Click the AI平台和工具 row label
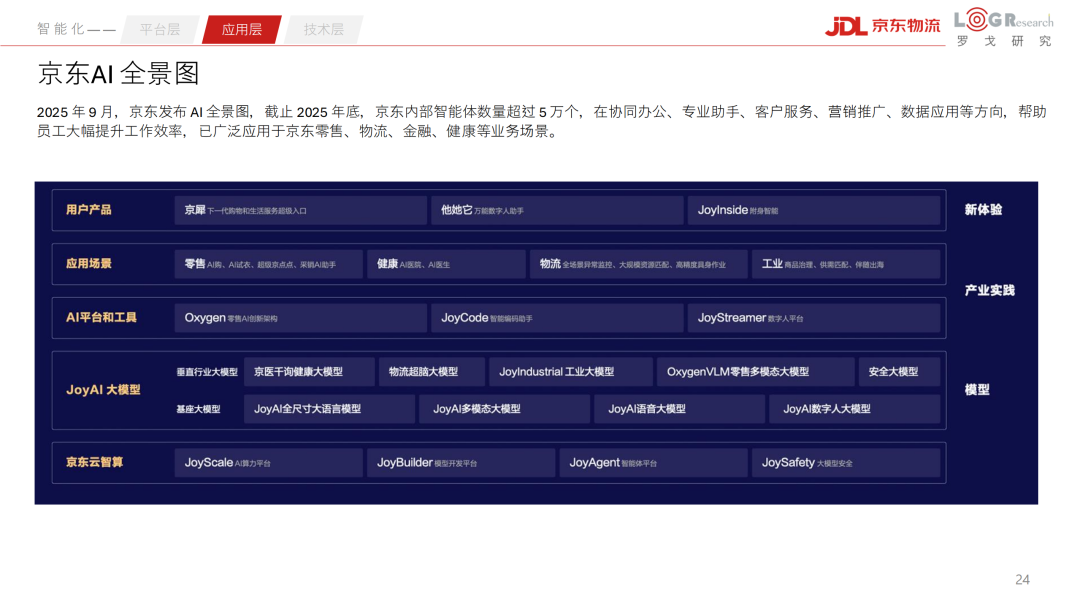Screen dimensions: 1080x608 tap(101, 317)
